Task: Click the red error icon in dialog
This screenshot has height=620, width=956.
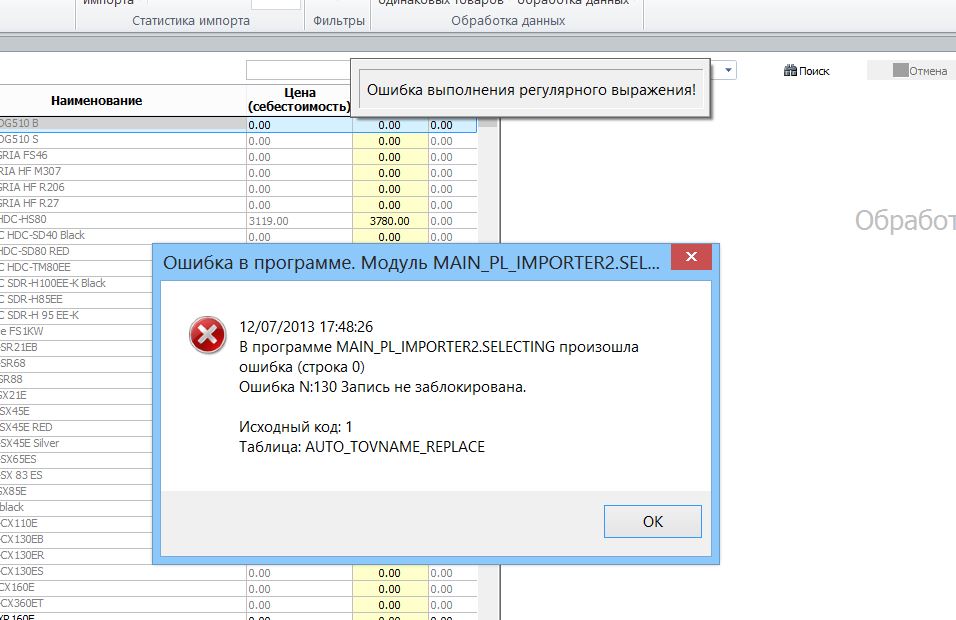Action: point(207,335)
